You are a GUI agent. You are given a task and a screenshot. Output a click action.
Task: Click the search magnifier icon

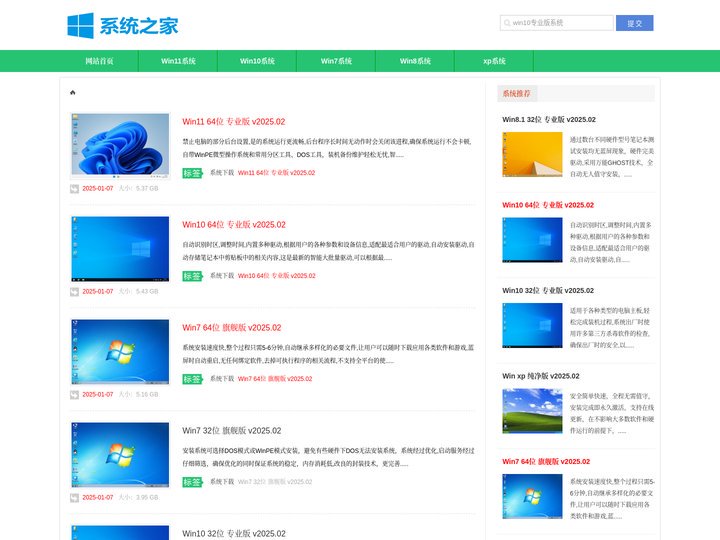(506, 23)
